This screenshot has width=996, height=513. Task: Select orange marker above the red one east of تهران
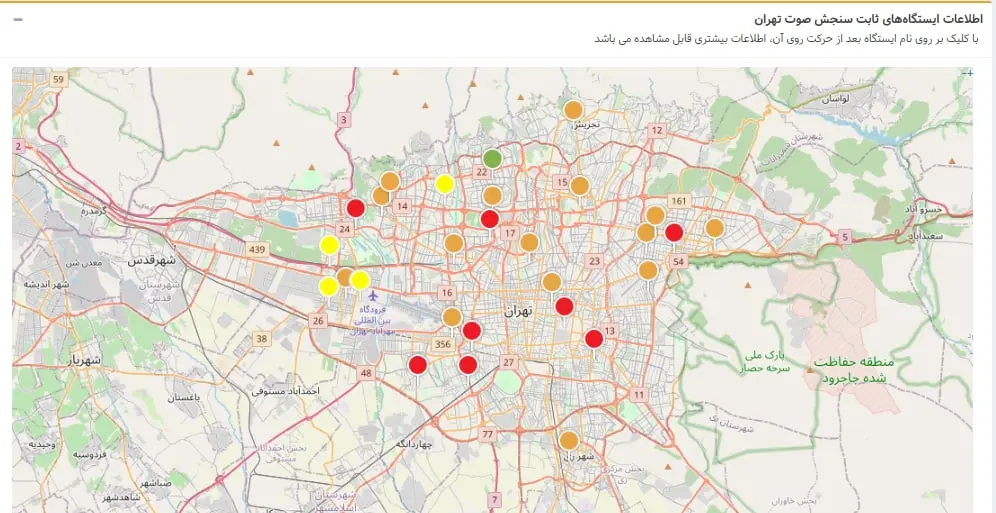pyautogui.click(x=551, y=282)
